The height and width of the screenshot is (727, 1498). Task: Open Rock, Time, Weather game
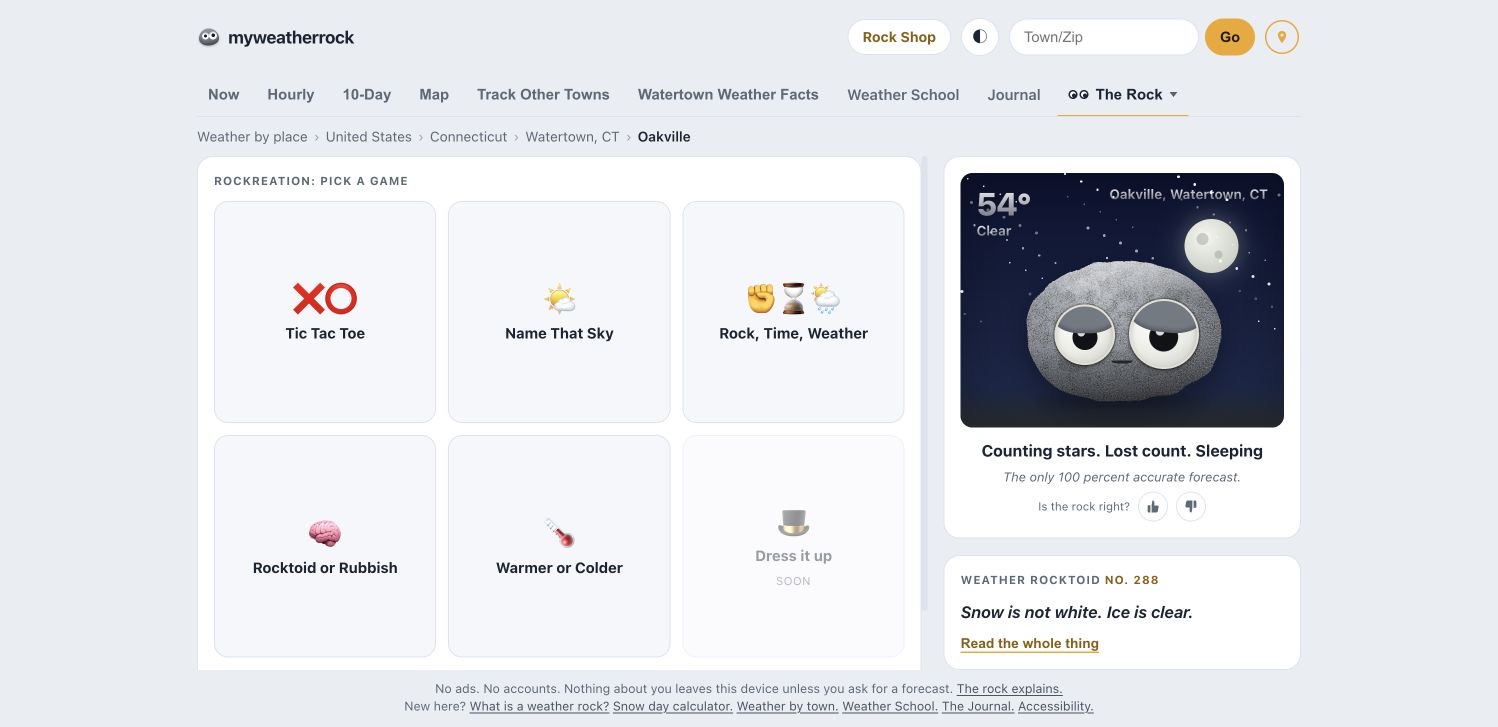tap(793, 312)
